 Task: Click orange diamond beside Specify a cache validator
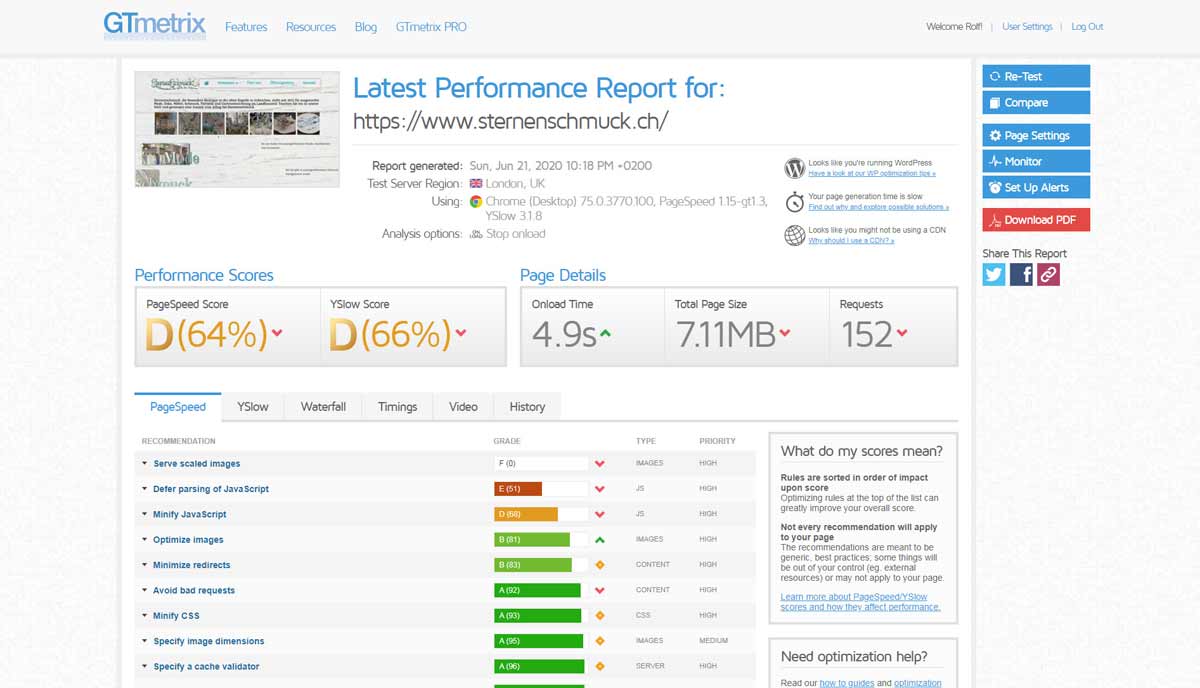point(600,666)
